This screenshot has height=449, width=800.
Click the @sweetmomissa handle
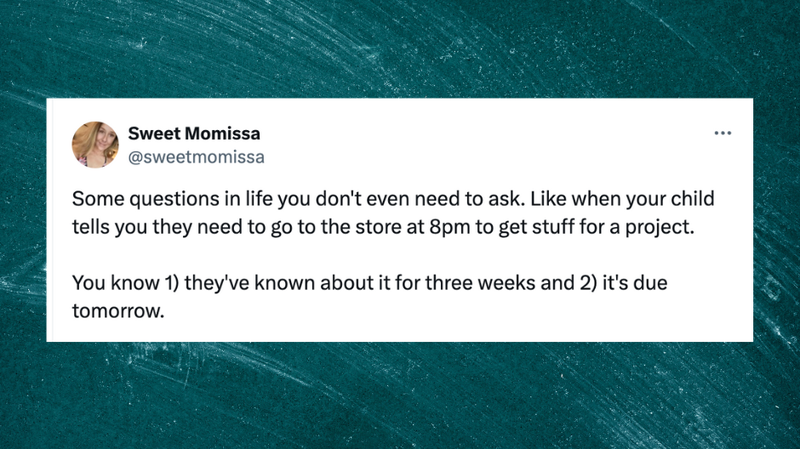(x=196, y=156)
